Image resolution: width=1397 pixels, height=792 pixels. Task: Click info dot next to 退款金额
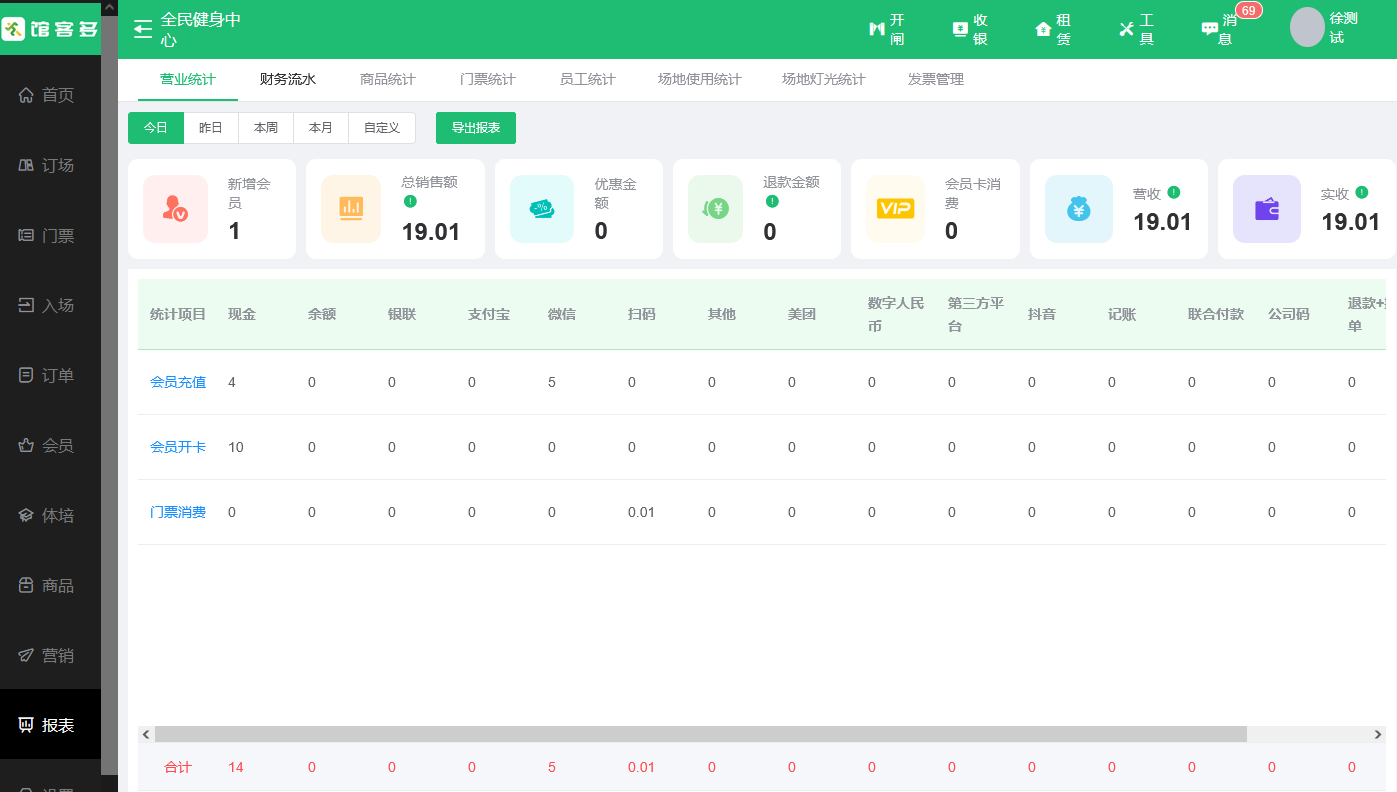pyautogui.click(x=772, y=201)
